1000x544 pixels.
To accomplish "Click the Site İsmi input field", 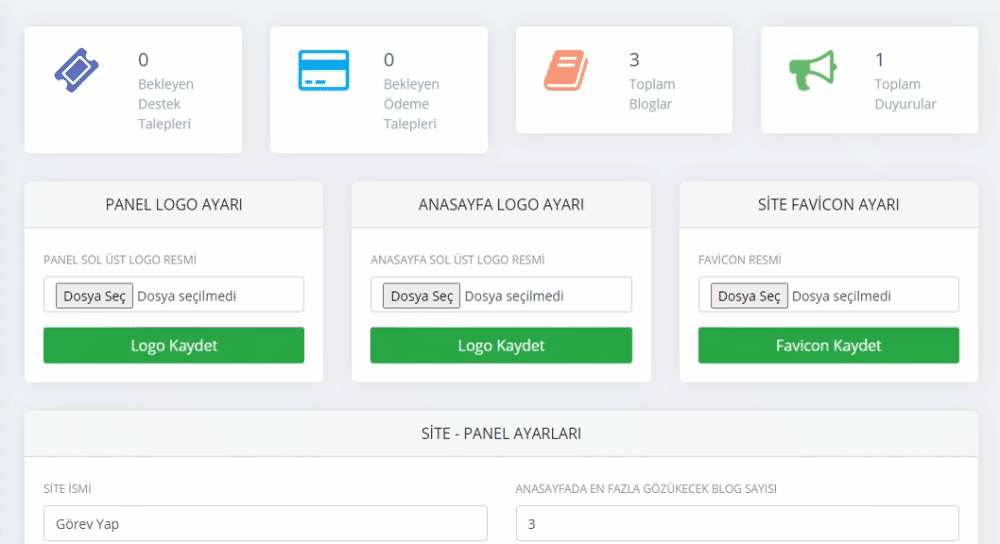I will 265,524.
